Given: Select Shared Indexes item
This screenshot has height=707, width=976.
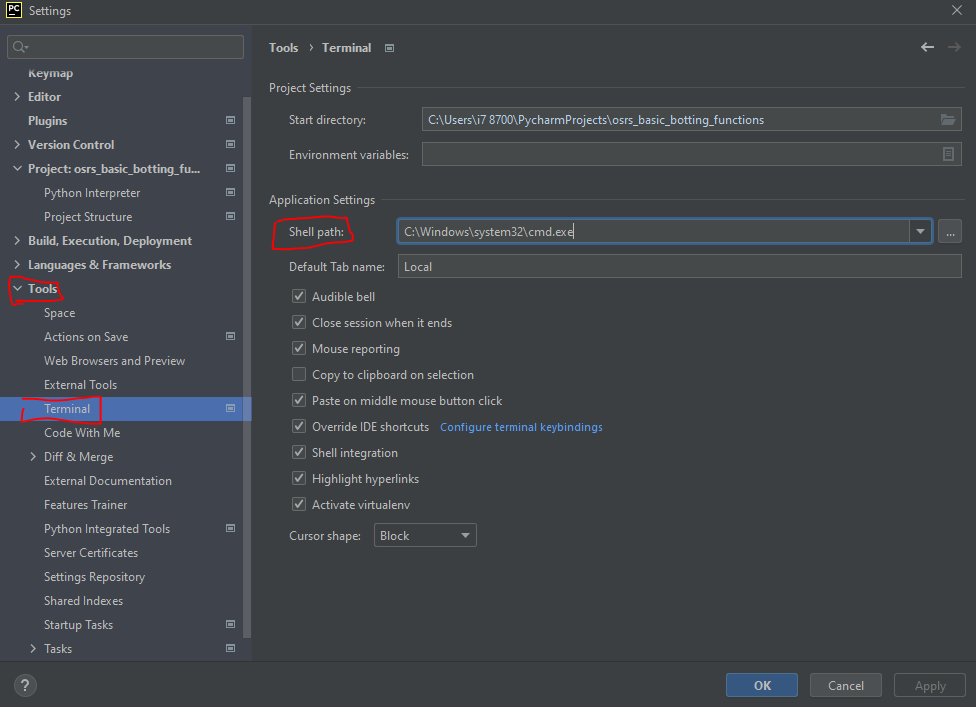Looking at the screenshot, I should pos(83,601).
